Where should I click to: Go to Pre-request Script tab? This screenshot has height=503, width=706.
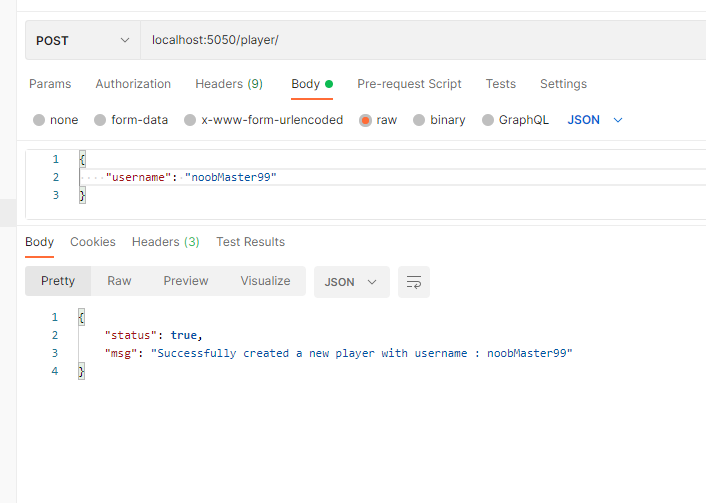coord(409,84)
